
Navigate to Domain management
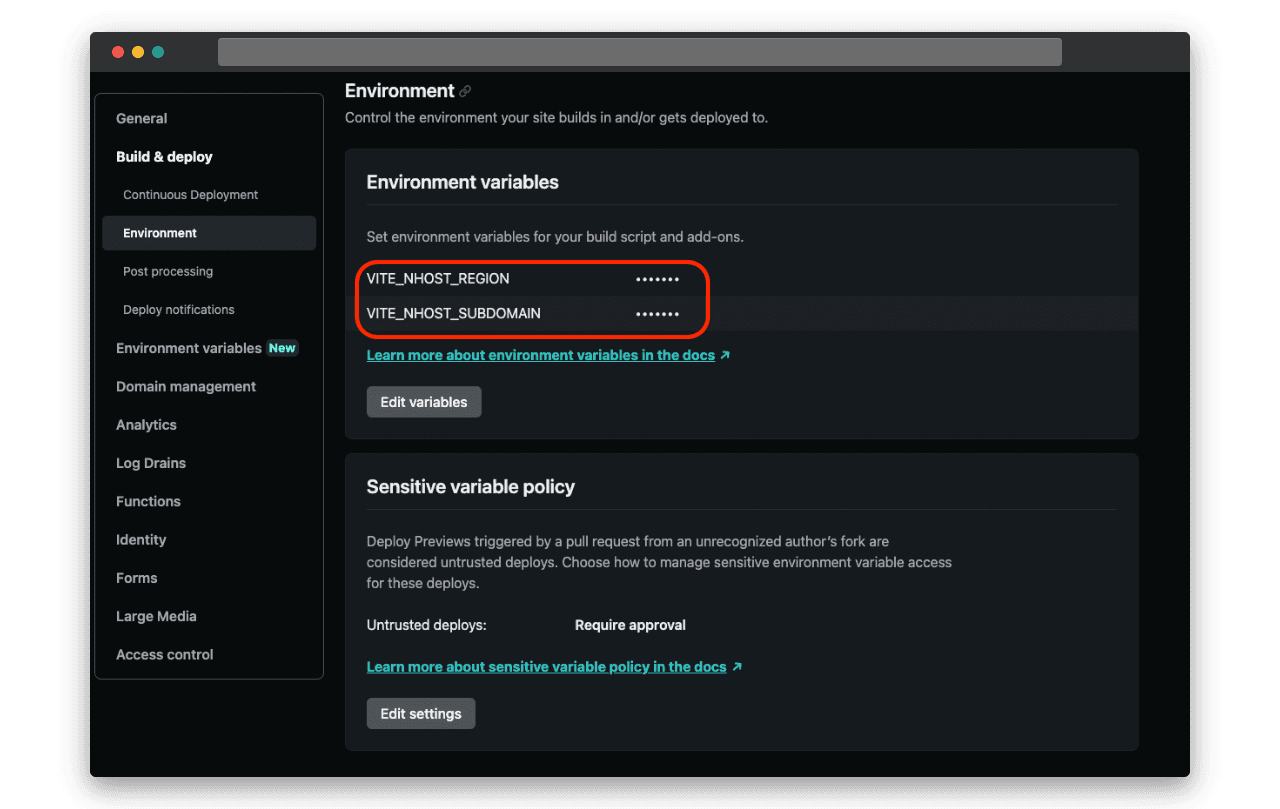(x=186, y=387)
